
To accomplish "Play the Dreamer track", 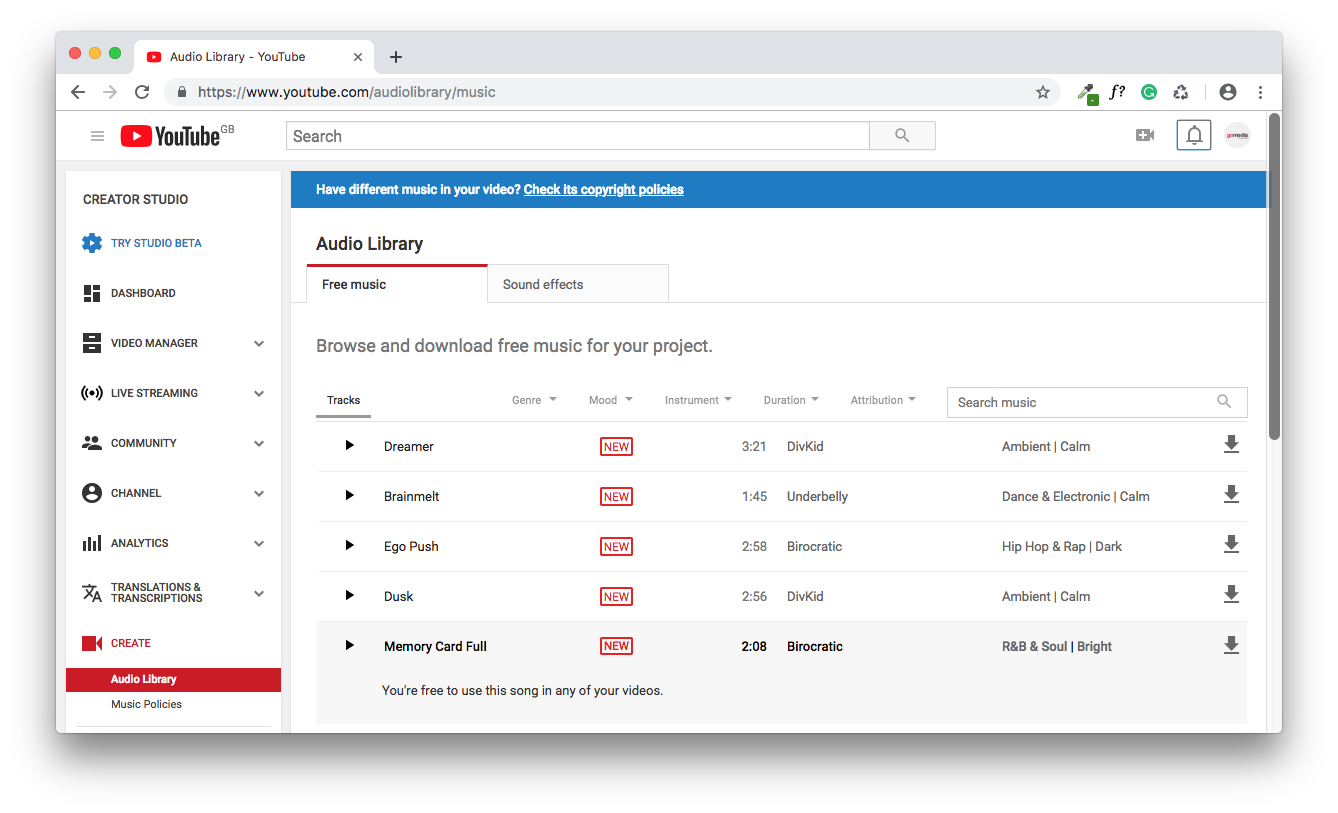I will (349, 446).
